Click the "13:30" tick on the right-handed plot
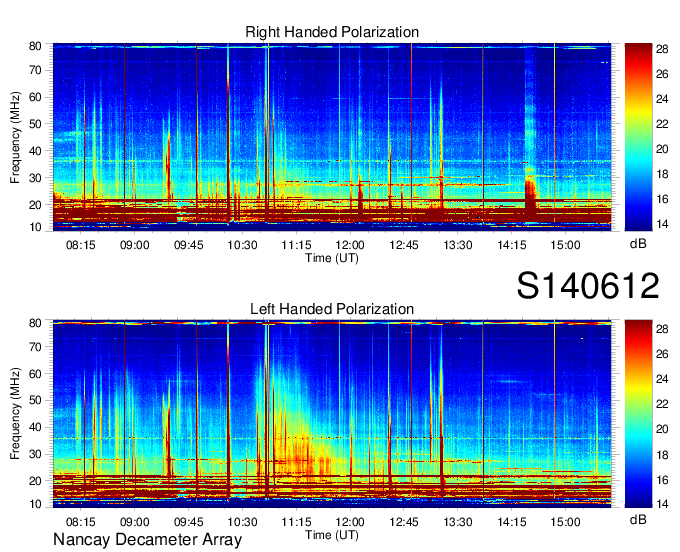 point(458,245)
